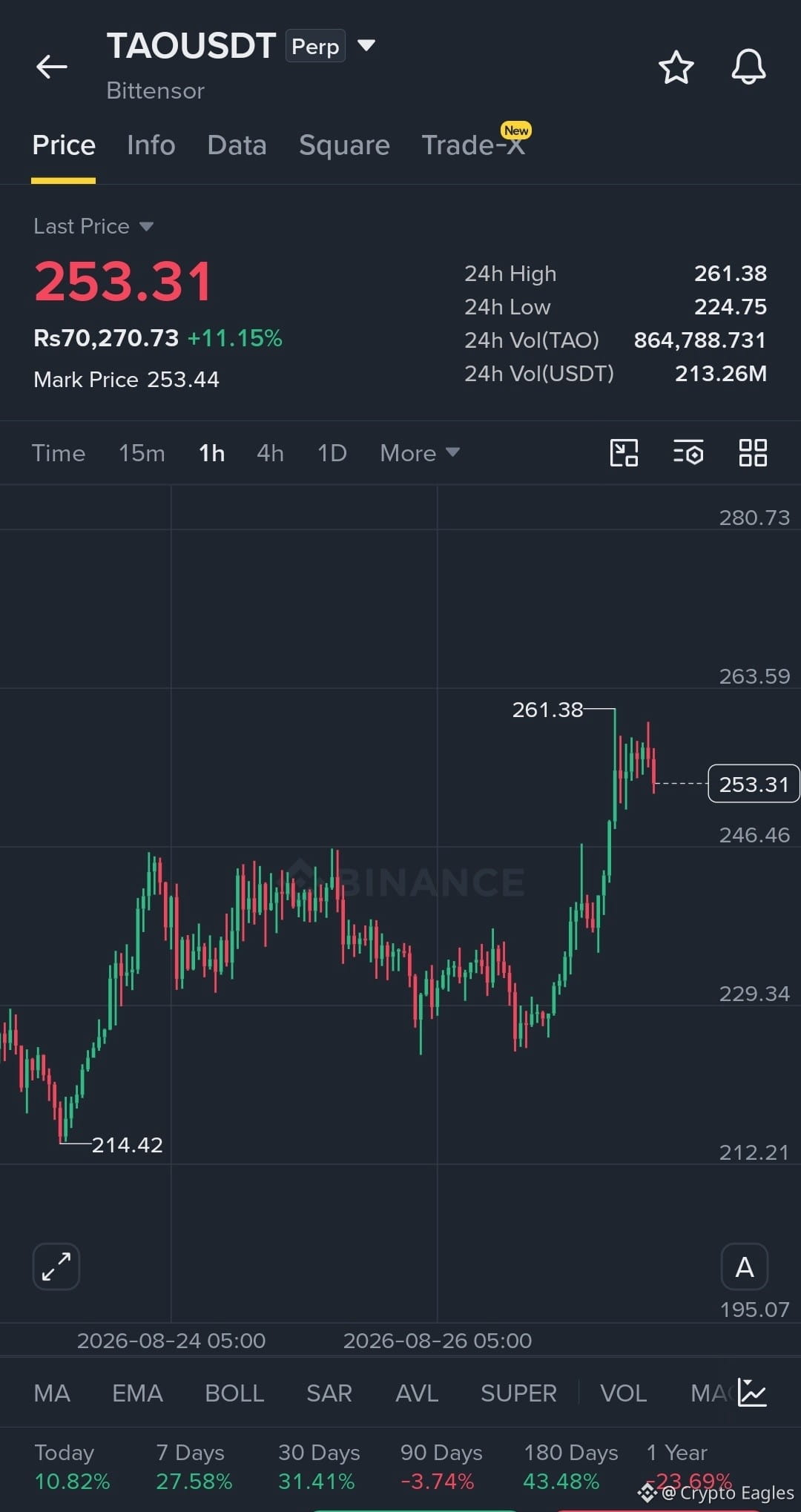
Task: Toggle the EMA indicator
Action: pos(137,1393)
